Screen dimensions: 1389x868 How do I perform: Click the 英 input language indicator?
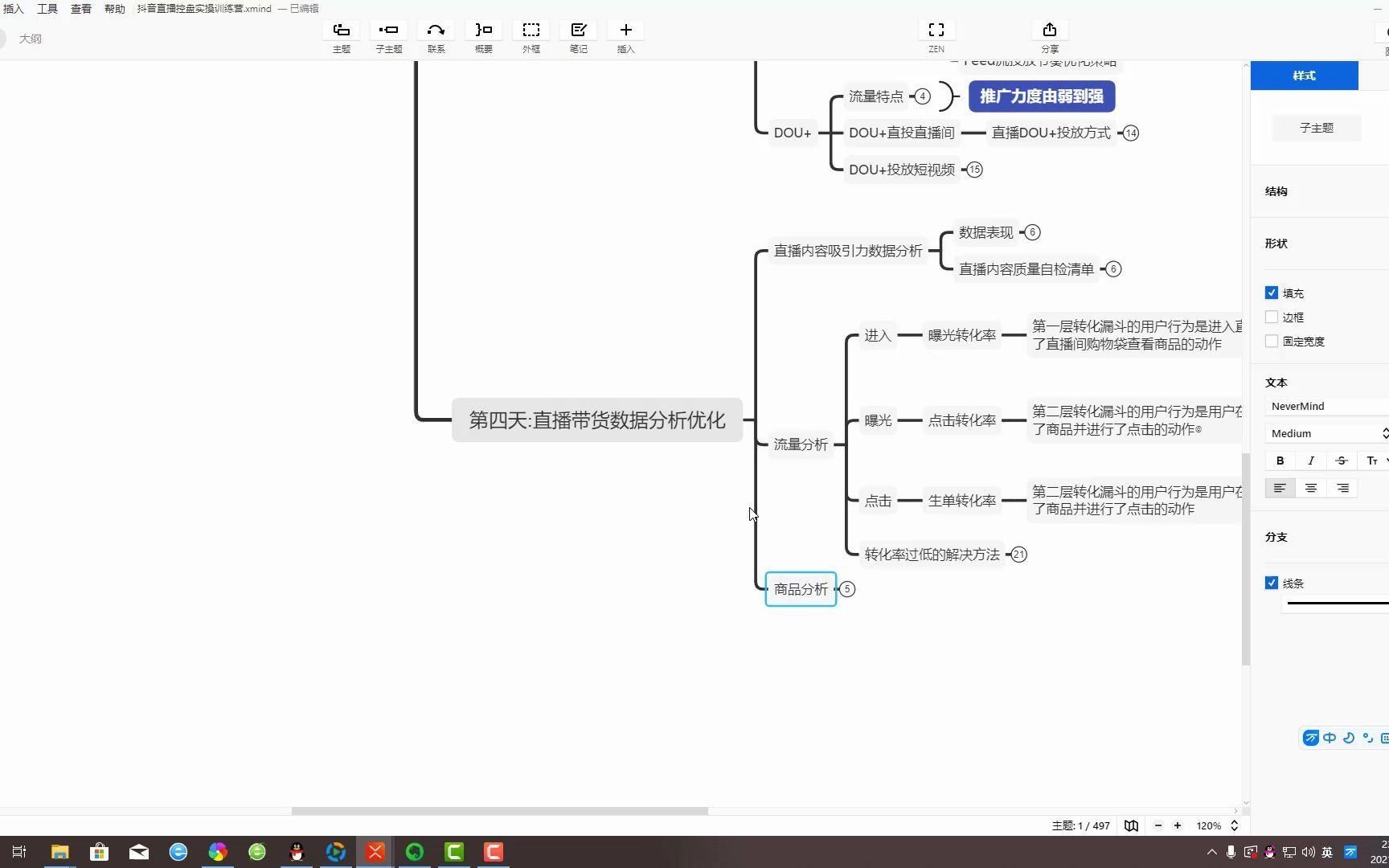click(x=1327, y=852)
